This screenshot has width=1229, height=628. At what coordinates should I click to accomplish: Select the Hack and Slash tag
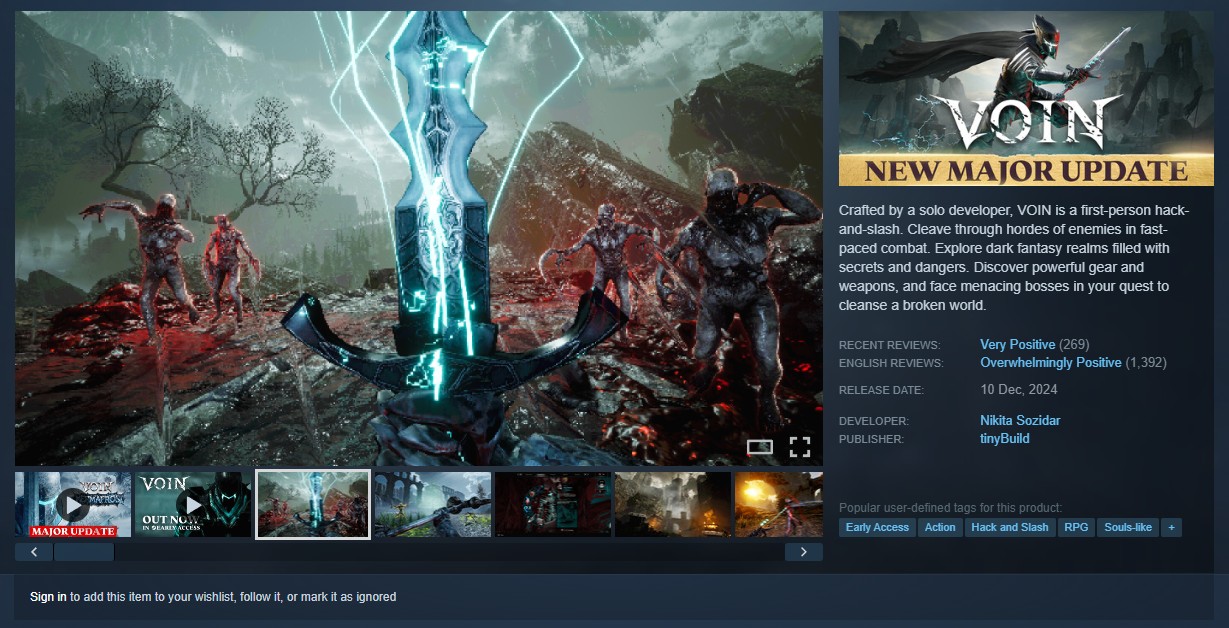[x=1010, y=527]
